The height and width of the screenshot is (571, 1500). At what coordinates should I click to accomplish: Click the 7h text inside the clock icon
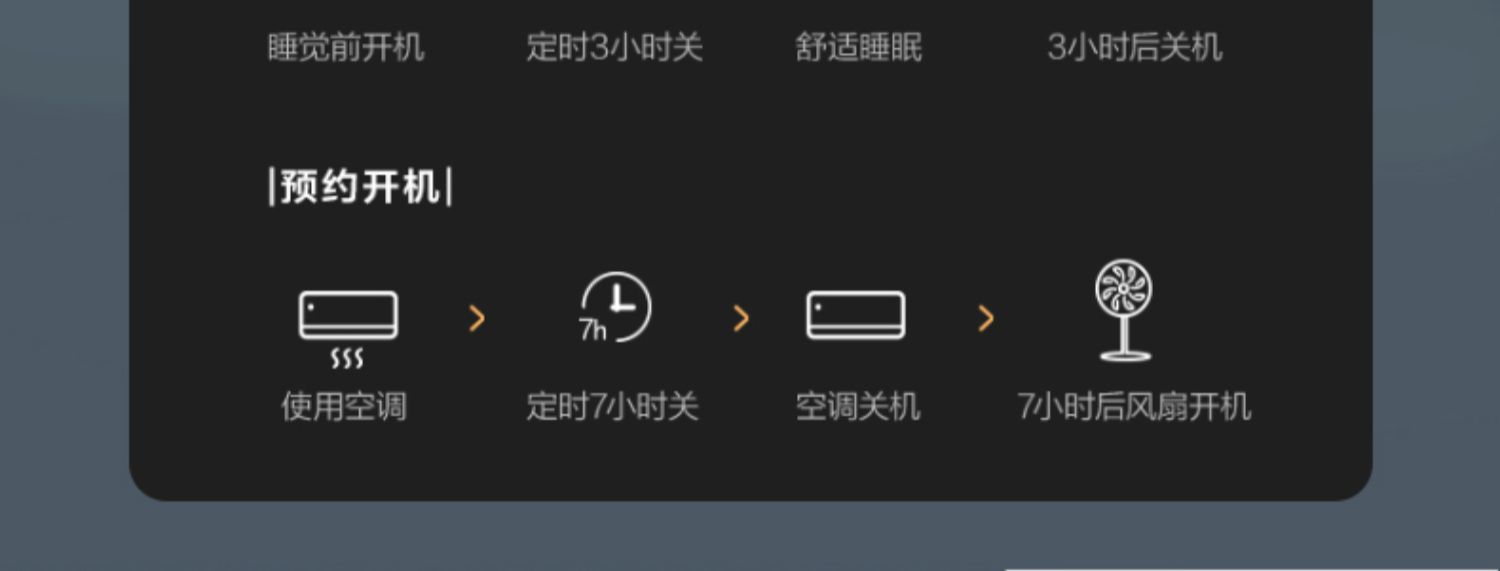pos(593,330)
